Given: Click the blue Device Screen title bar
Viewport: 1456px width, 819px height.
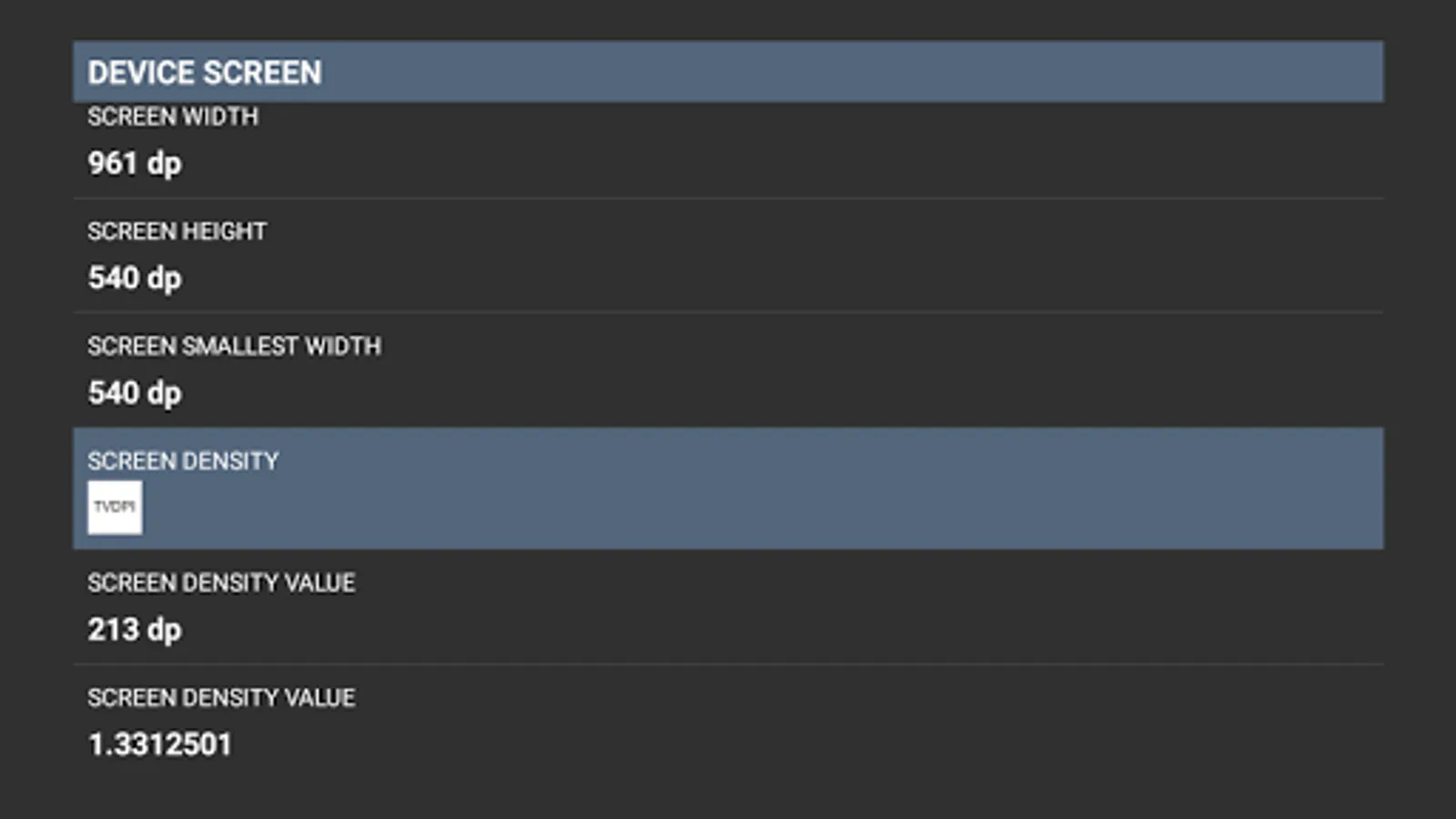Looking at the screenshot, I should coord(728,71).
